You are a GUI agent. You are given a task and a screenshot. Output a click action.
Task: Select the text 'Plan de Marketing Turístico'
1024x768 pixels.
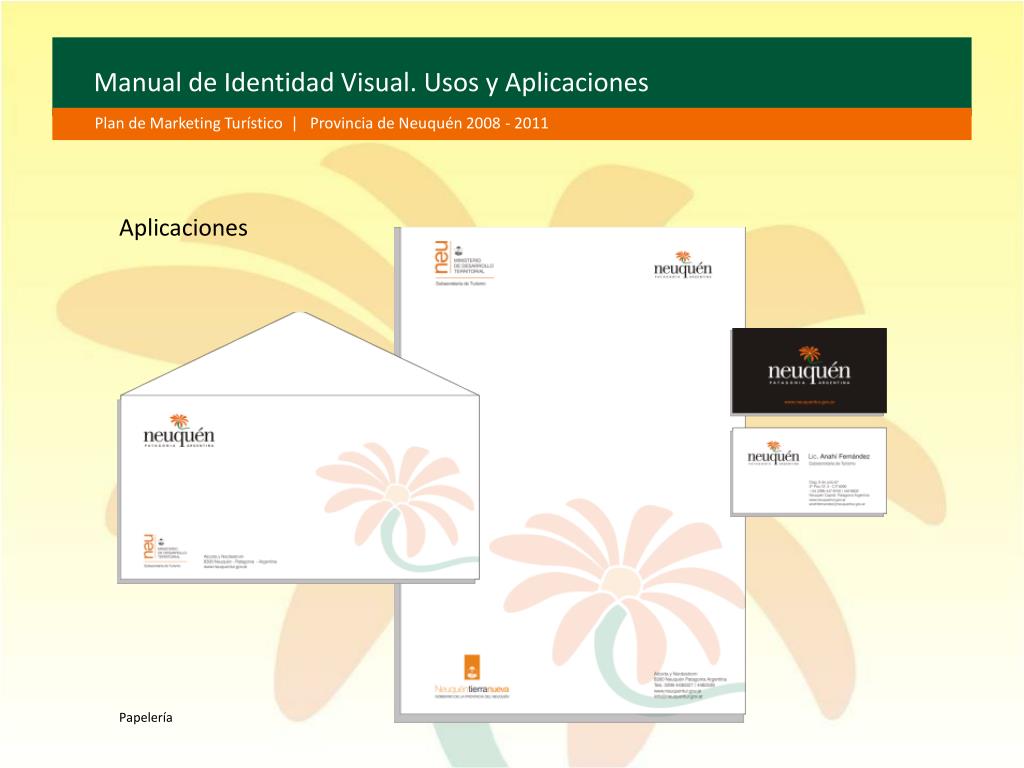point(189,123)
